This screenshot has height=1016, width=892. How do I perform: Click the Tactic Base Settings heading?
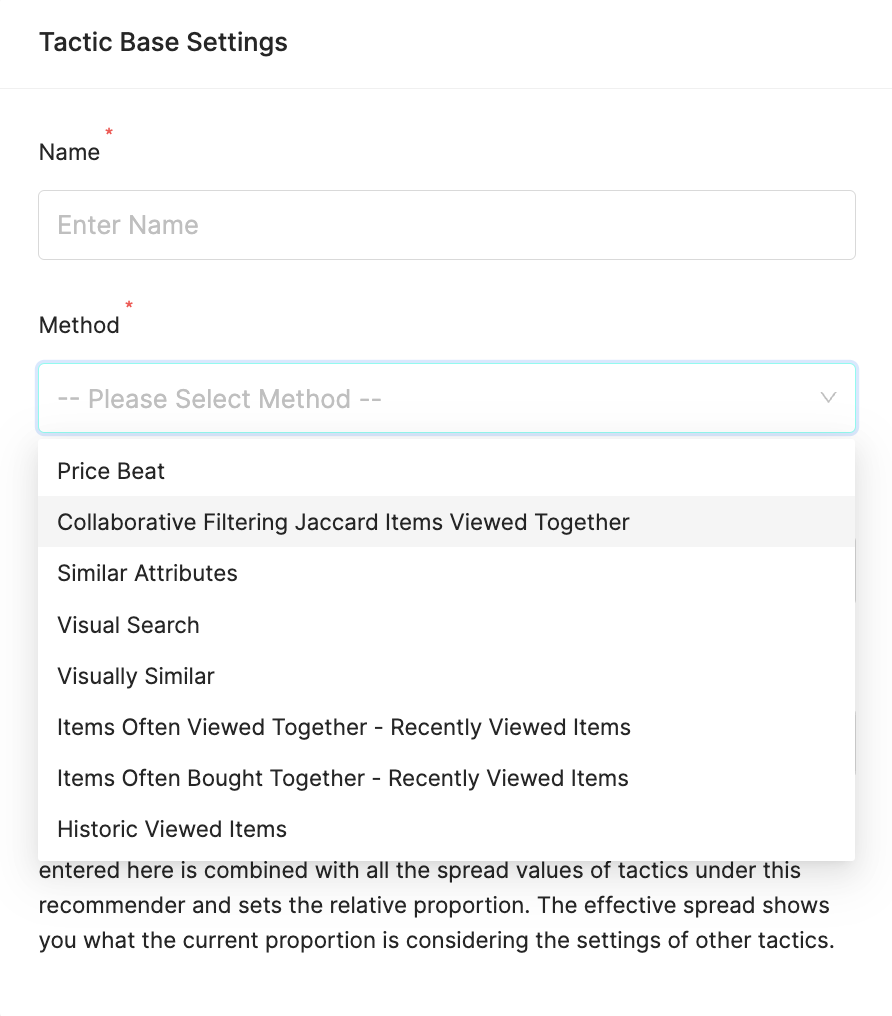point(163,43)
